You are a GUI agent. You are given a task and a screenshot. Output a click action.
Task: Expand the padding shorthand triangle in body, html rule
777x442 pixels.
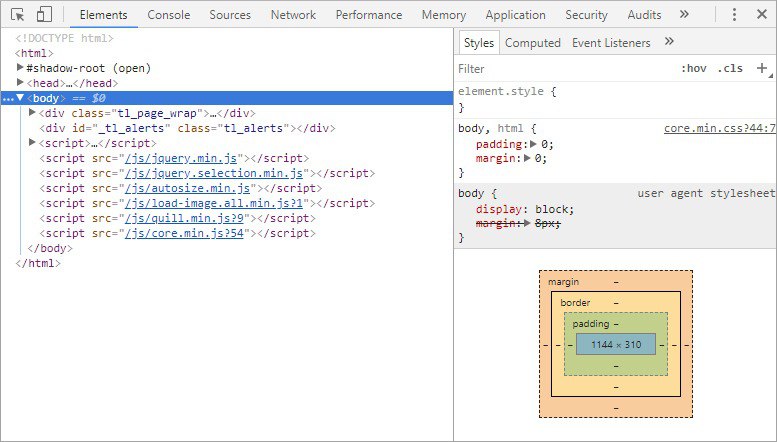pos(533,144)
